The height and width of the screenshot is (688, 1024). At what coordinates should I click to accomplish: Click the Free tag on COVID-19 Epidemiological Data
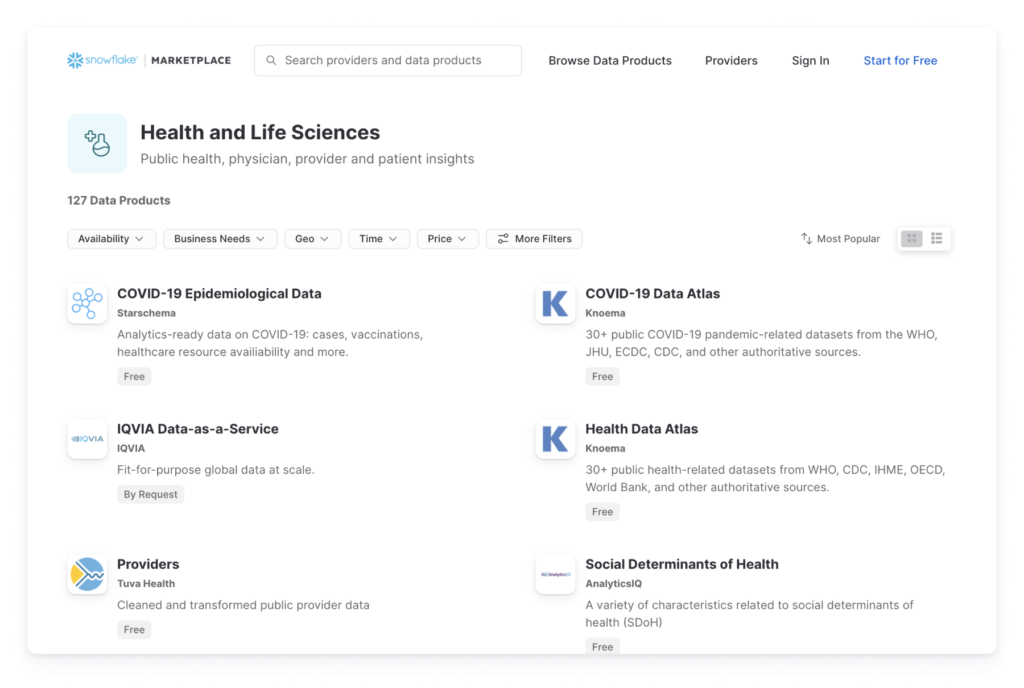point(134,376)
